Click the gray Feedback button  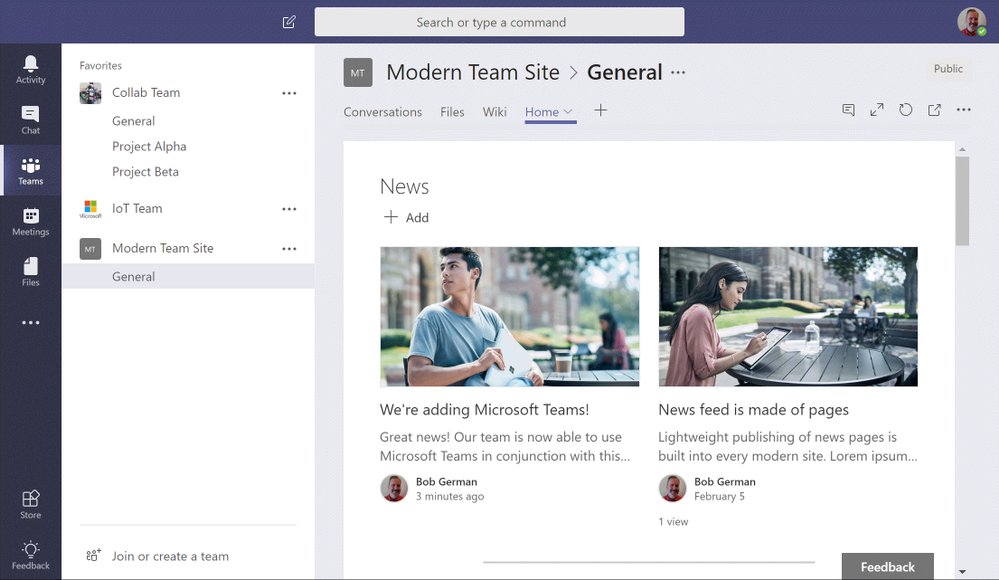(x=888, y=566)
